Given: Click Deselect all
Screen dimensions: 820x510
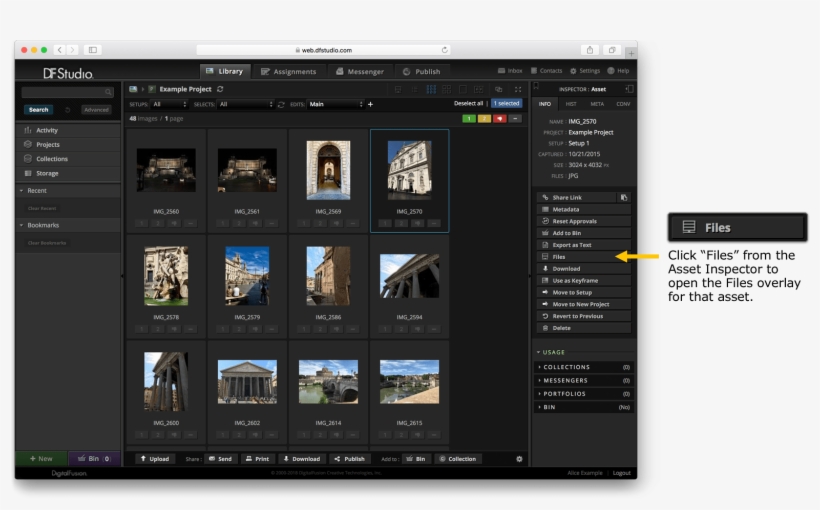Looking at the screenshot, I should point(469,104).
